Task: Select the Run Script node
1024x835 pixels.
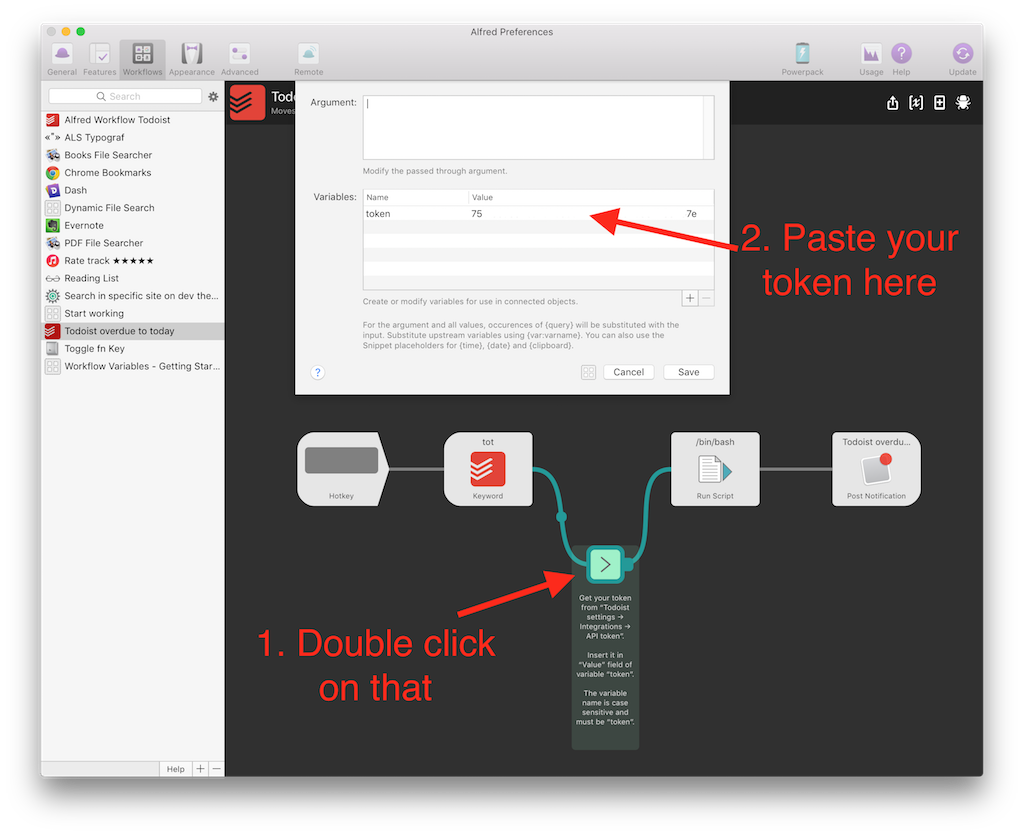Action: point(715,469)
